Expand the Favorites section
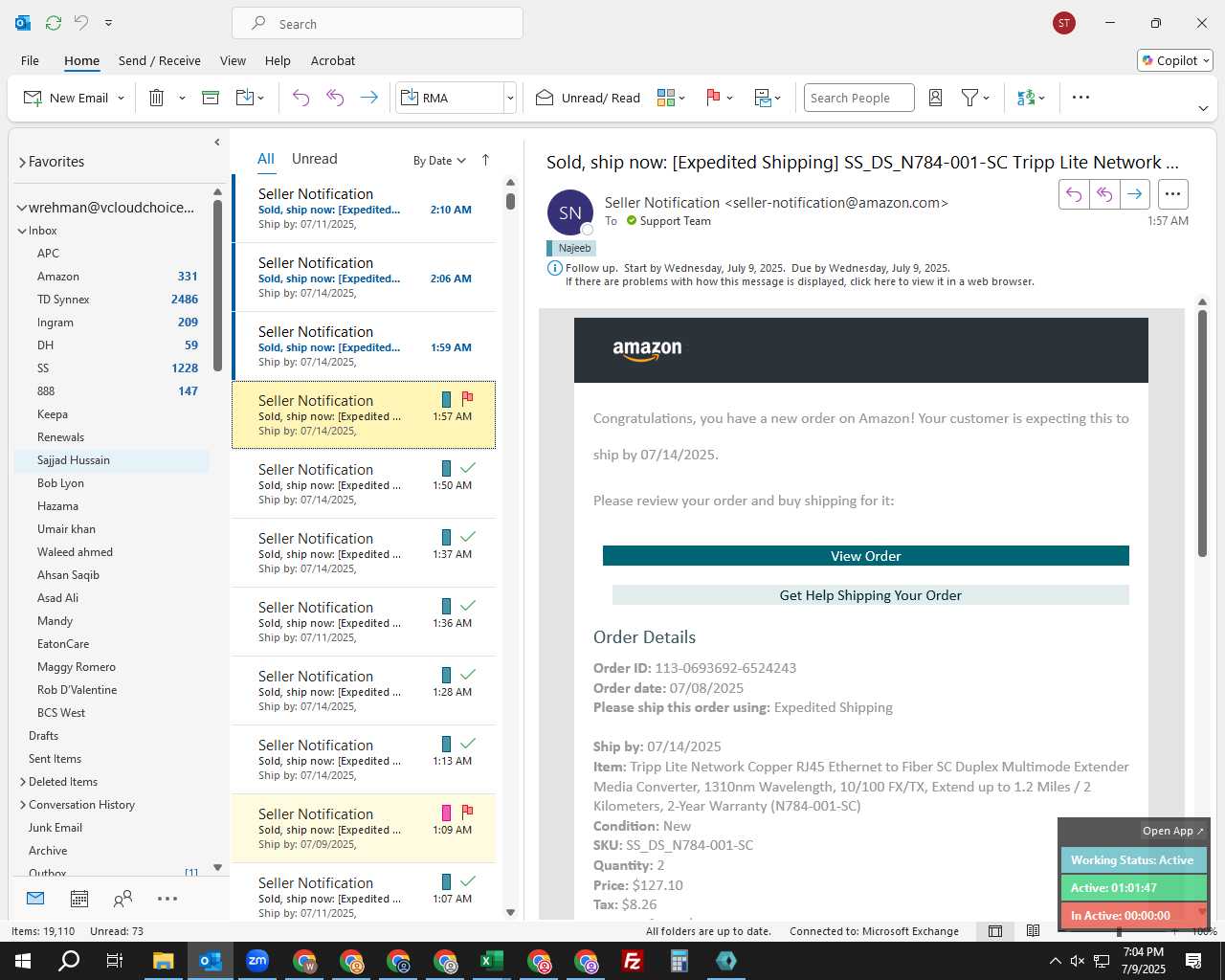This screenshot has width=1225, height=980. tap(22, 163)
